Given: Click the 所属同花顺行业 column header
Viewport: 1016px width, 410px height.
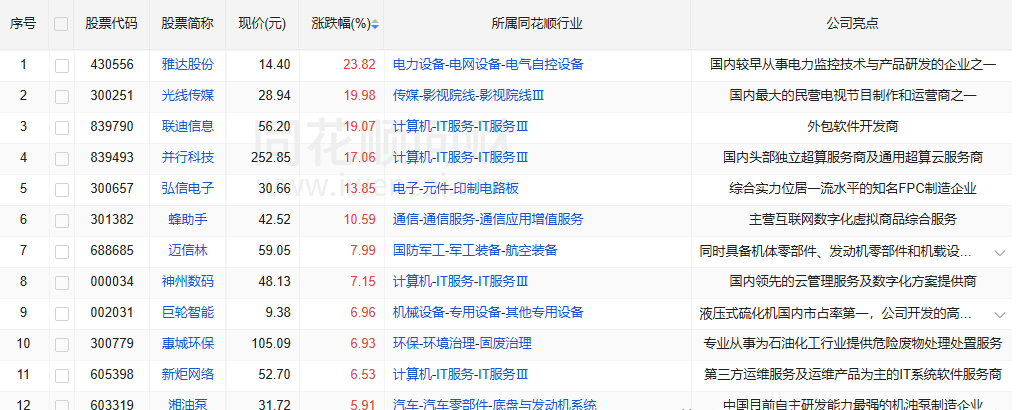Looking at the screenshot, I should (x=537, y=24).
